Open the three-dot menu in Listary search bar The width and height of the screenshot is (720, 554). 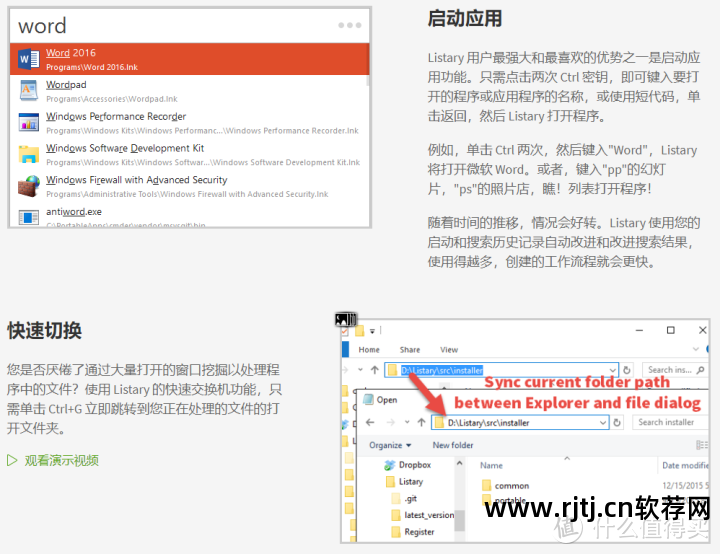click(x=350, y=25)
